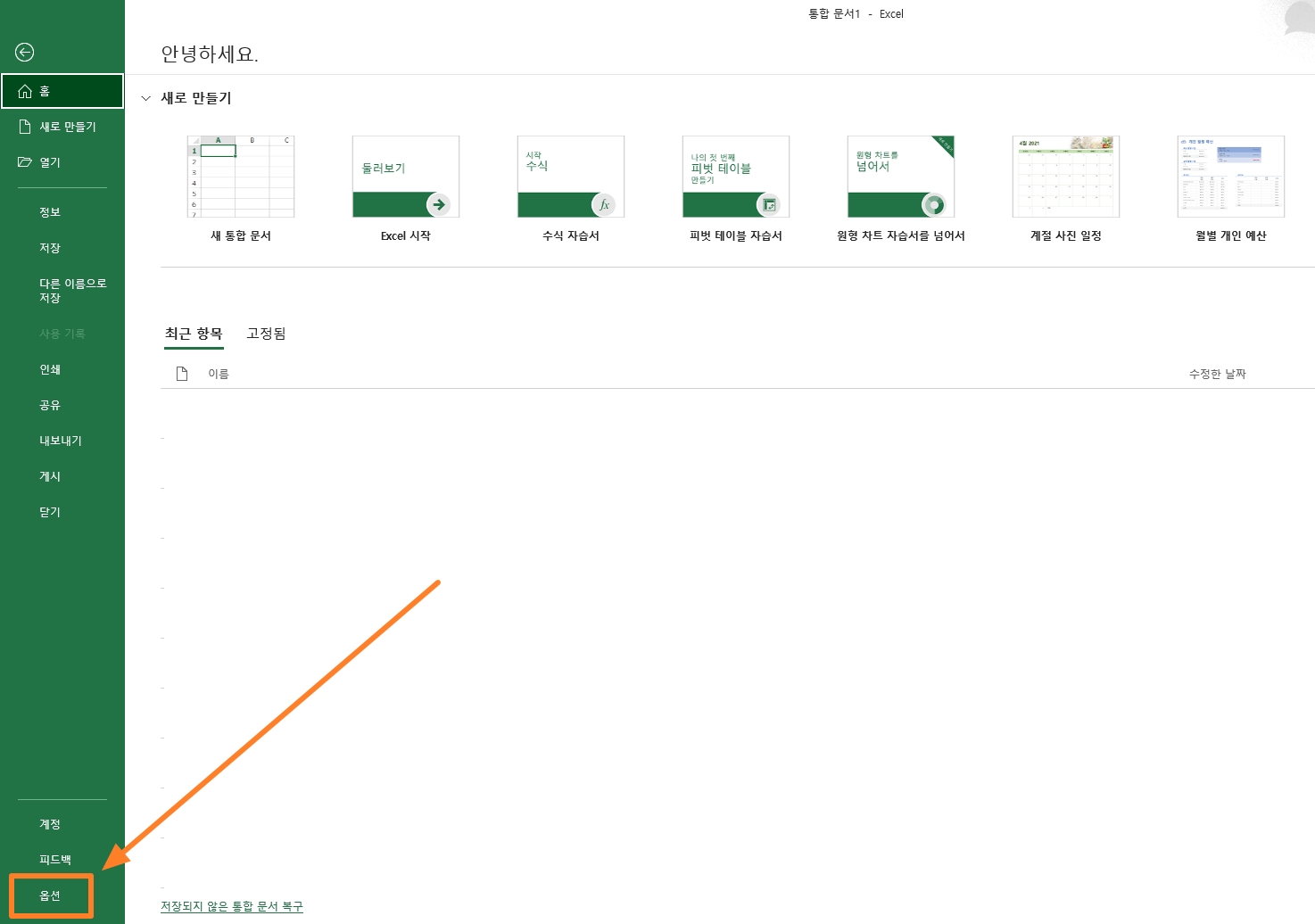
Task: Open the 수식 자습서 template thumbnail
Action: coord(571,177)
